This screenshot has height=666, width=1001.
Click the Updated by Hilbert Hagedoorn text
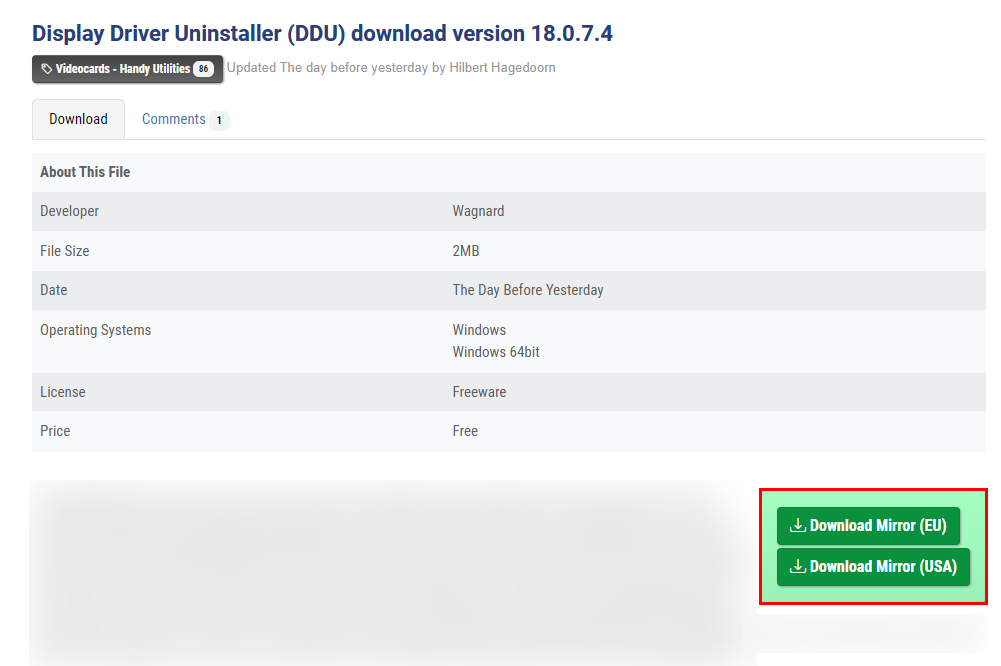click(391, 68)
